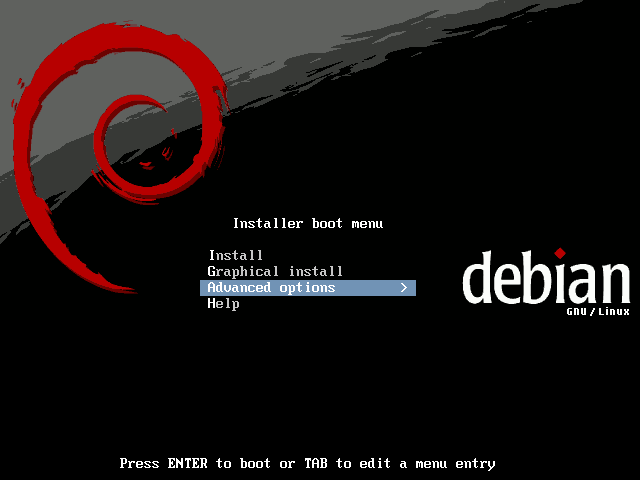Highlight the Advanced options entry
Screen dimensions: 640x480
pyautogui.click(x=271, y=288)
